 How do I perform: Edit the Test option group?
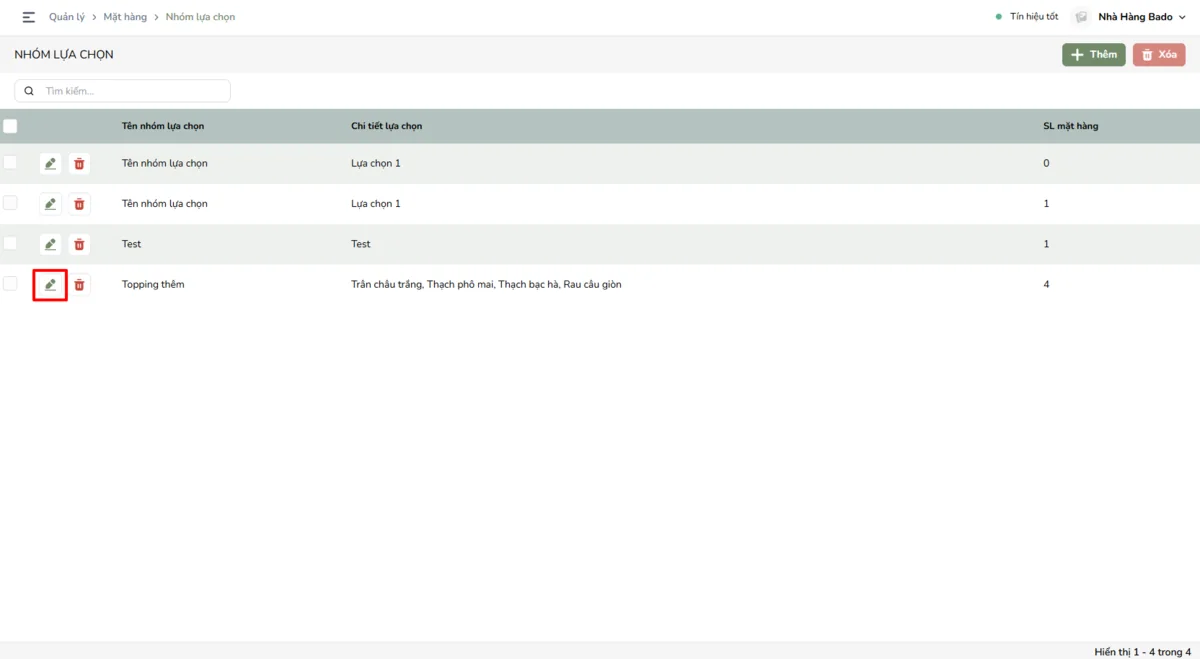tap(50, 244)
